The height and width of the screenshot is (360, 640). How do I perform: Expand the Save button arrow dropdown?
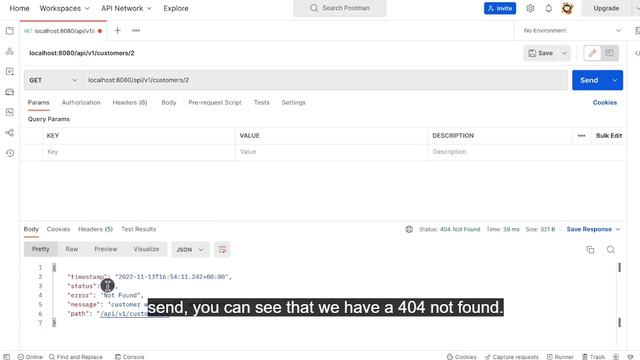(x=564, y=53)
